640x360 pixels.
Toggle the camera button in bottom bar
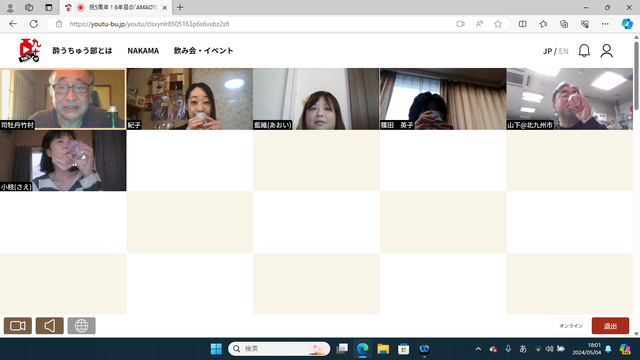click(18, 326)
